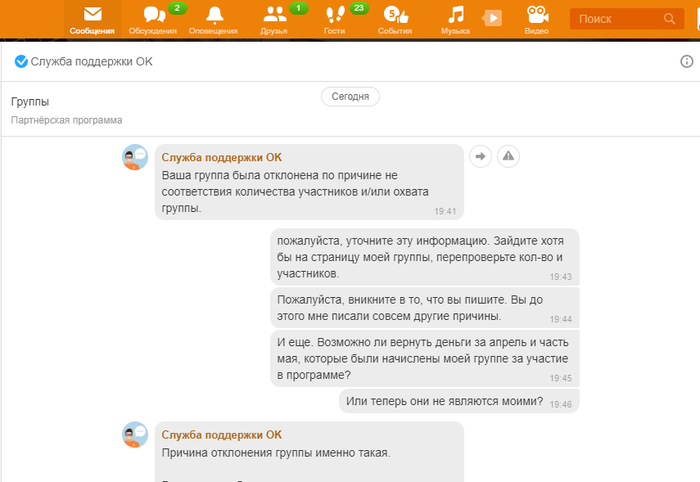Report the first message with warning icon
This screenshot has width=700, height=482.
(508, 156)
